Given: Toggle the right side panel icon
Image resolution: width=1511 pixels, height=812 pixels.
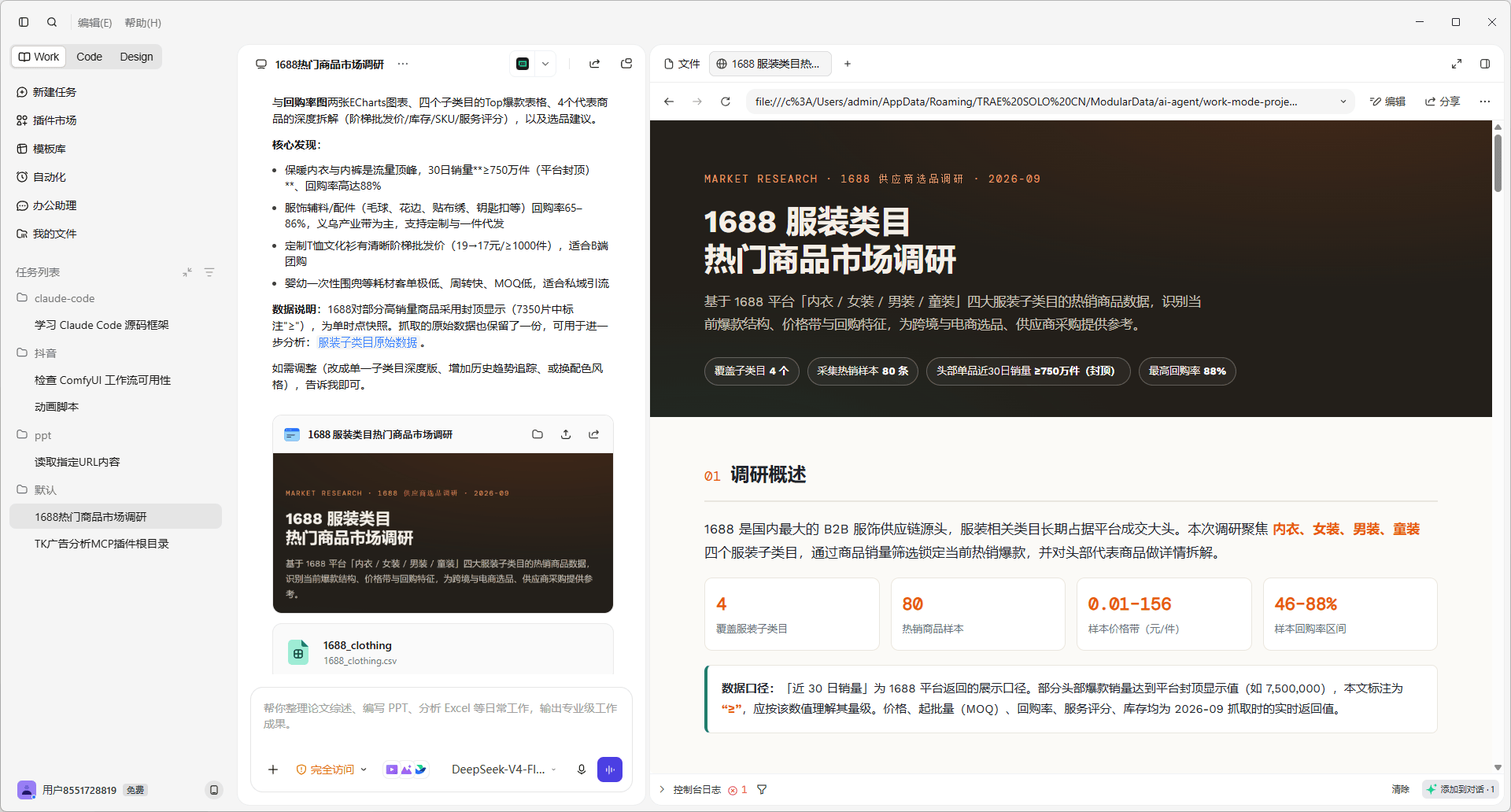Looking at the screenshot, I should [x=1485, y=64].
